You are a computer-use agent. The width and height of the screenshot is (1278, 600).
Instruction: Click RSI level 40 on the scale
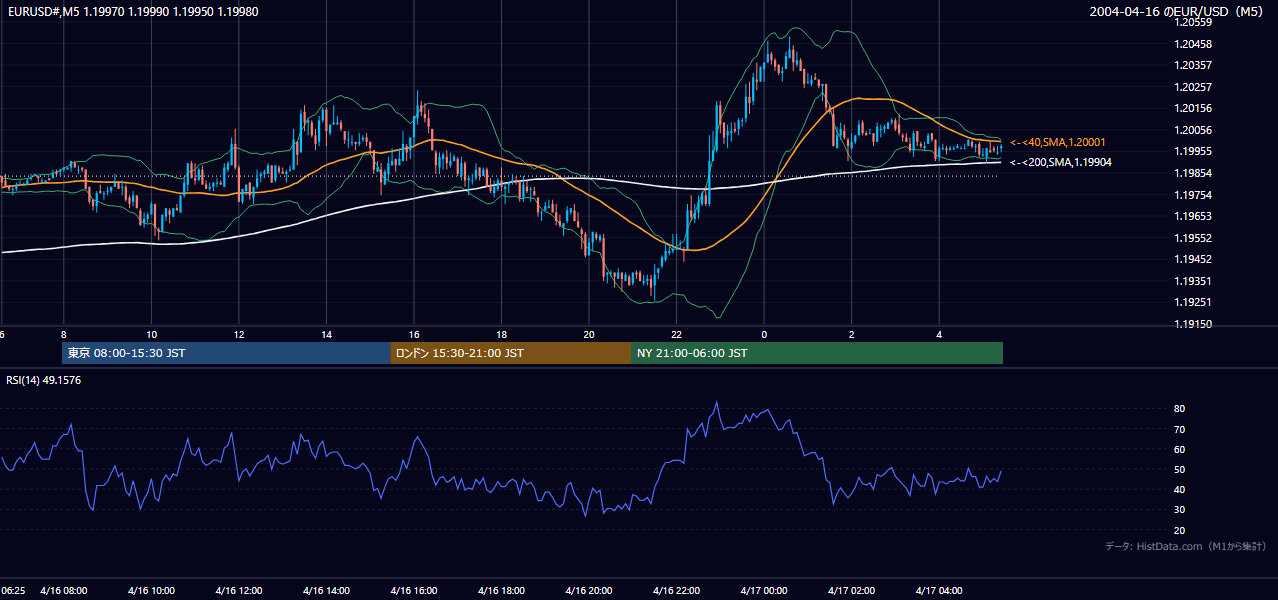coord(1179,489)
